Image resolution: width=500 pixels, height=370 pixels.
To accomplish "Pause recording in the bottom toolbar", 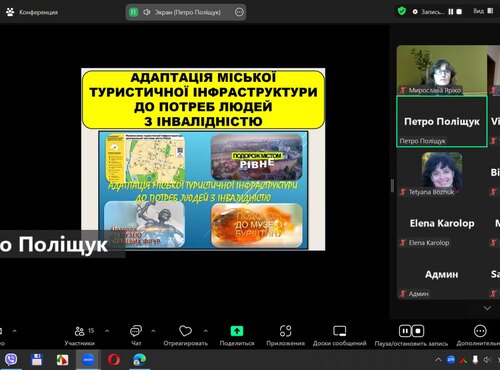I will 405,331.
